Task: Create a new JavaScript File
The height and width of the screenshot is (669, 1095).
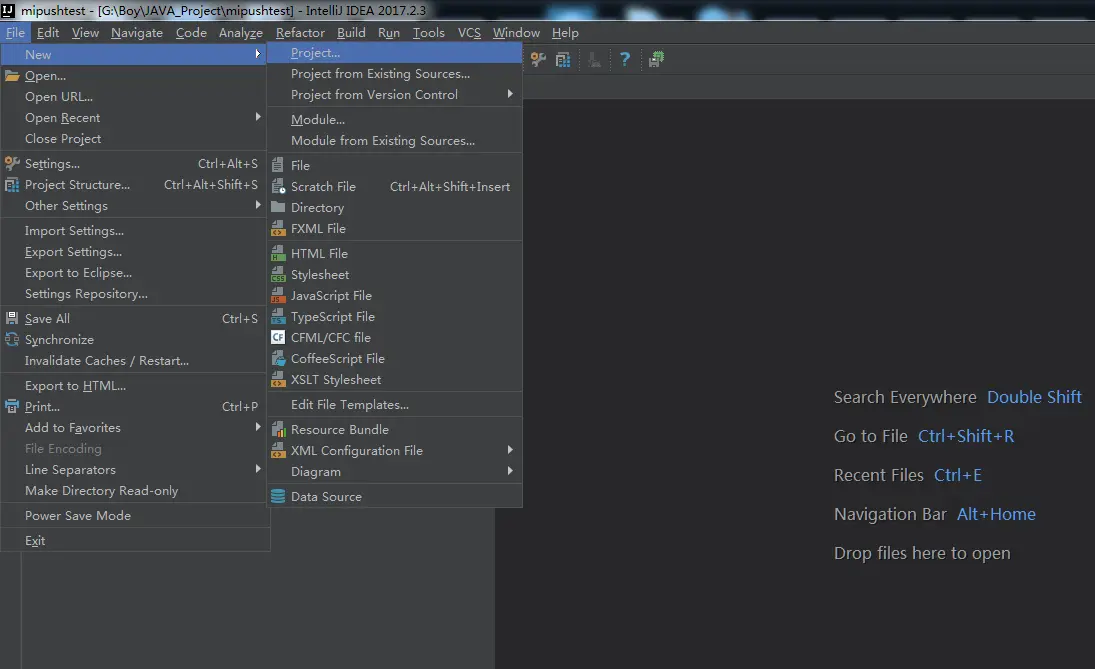Action: [395, 295]
